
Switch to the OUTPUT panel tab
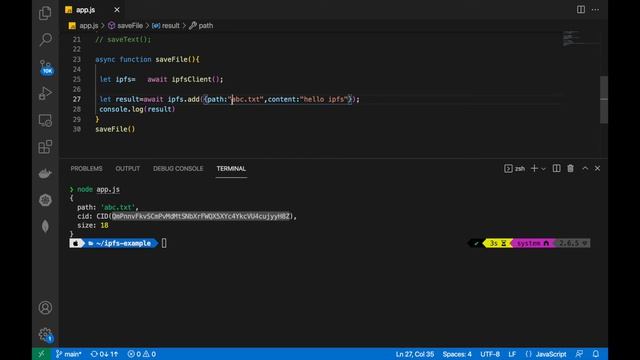[x=127, y=169]
